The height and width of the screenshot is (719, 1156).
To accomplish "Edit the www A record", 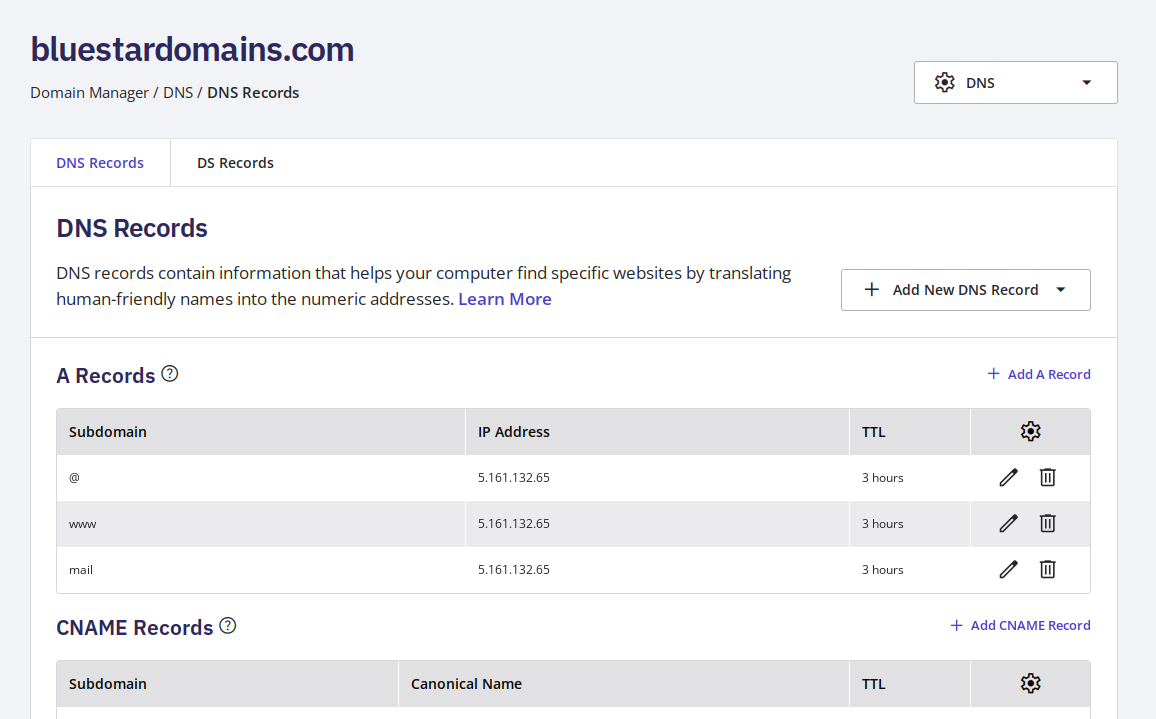I will pyautogui.click(x=1008, y=524).
